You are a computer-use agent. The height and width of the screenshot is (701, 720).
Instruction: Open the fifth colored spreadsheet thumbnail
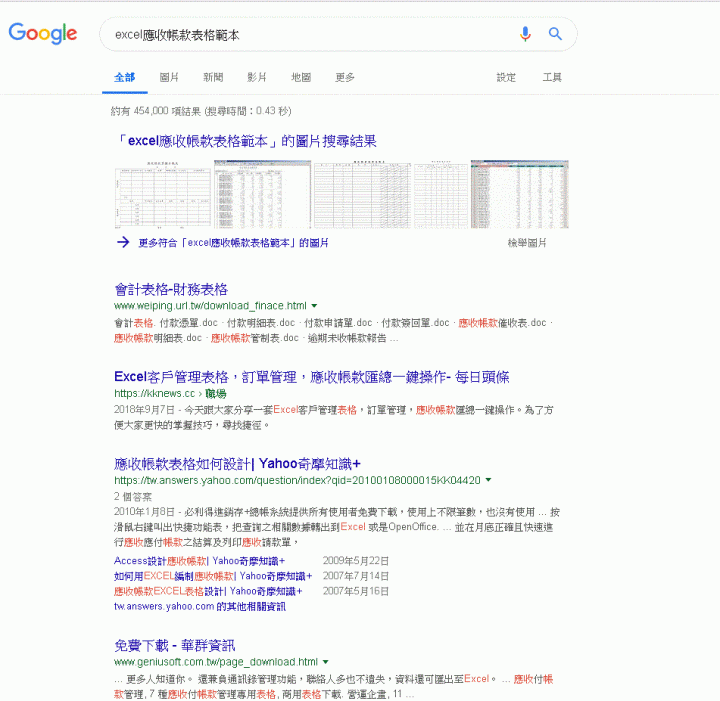pyautogui.click(x=520, y=194)
